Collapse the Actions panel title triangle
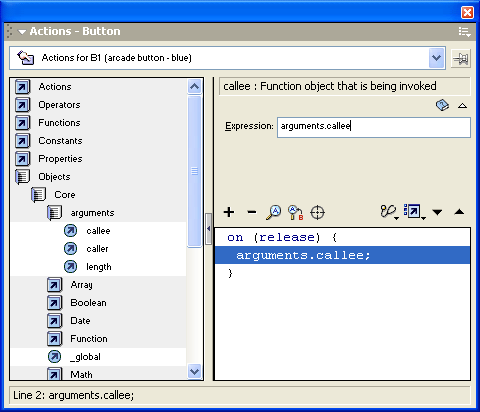The width and height of the screenshot is (480, 412). [22, 32]
